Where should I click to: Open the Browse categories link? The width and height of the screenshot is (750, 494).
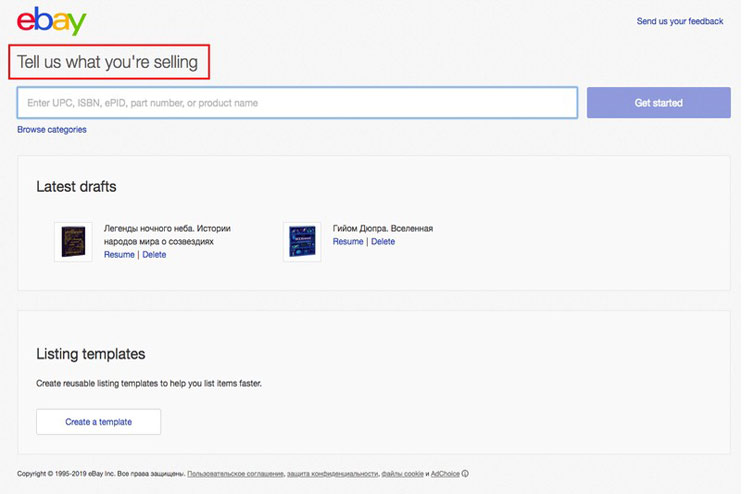(52, 130)
